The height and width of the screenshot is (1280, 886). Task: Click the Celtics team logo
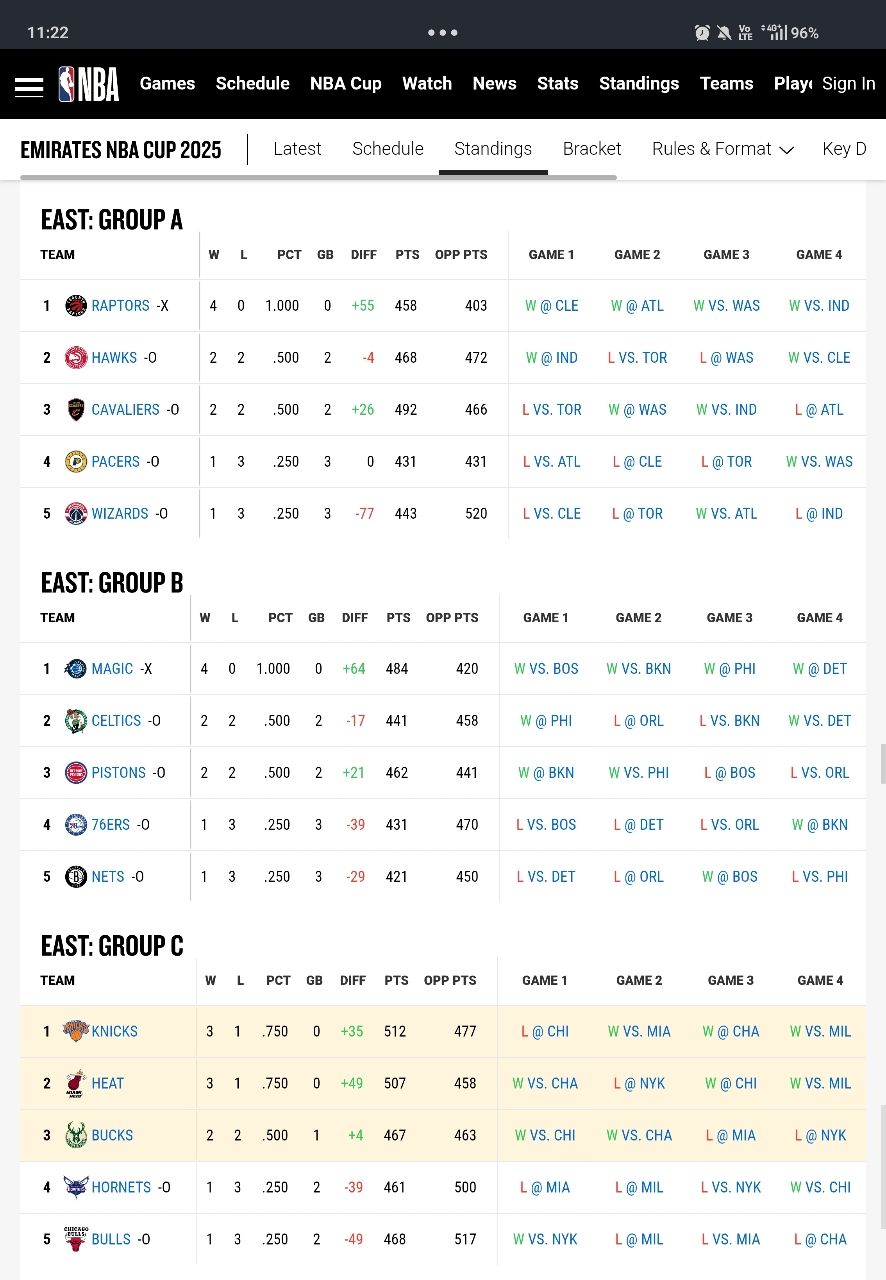point(76,721)
